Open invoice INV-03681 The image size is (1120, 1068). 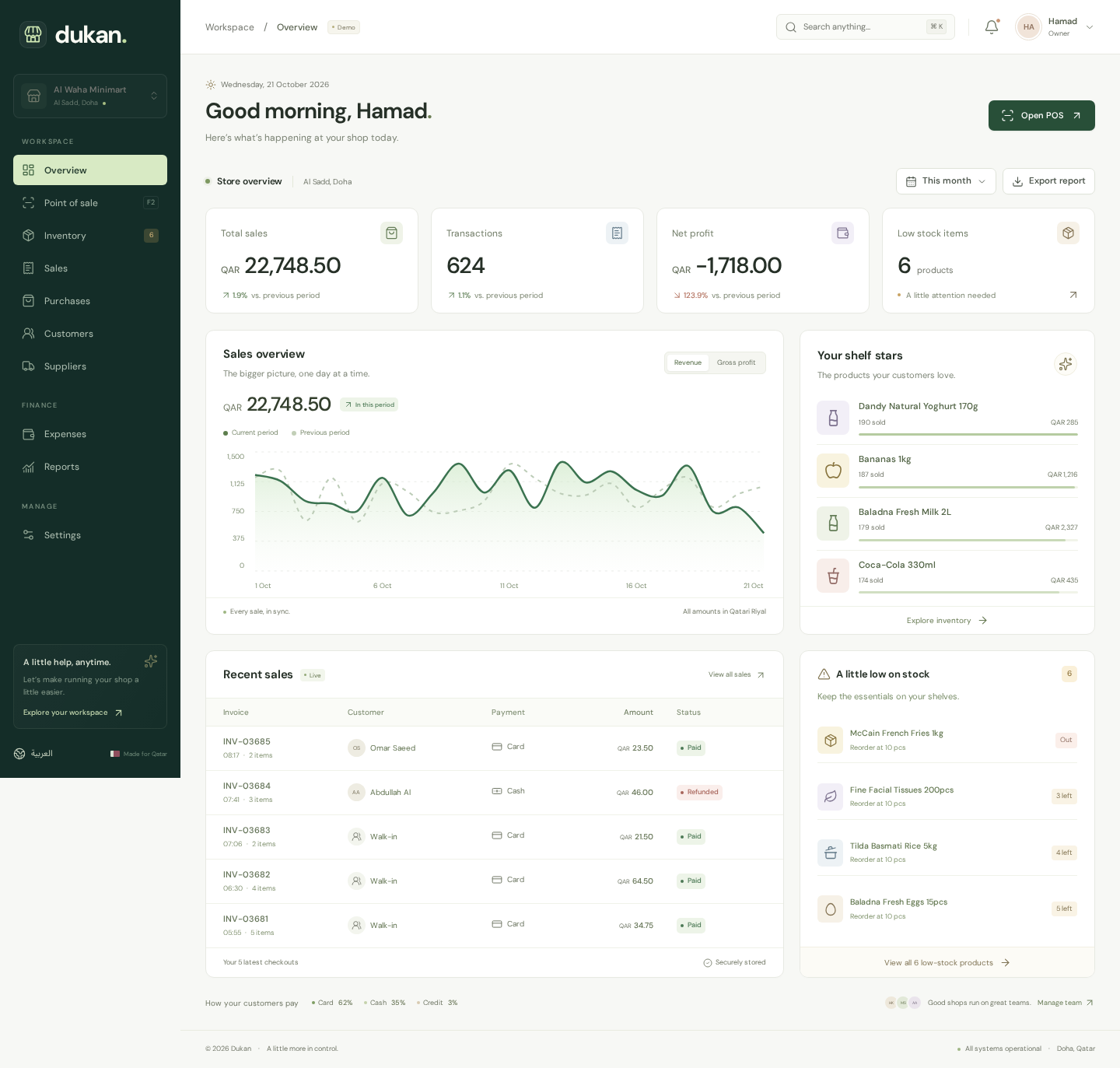pos(247,919)
